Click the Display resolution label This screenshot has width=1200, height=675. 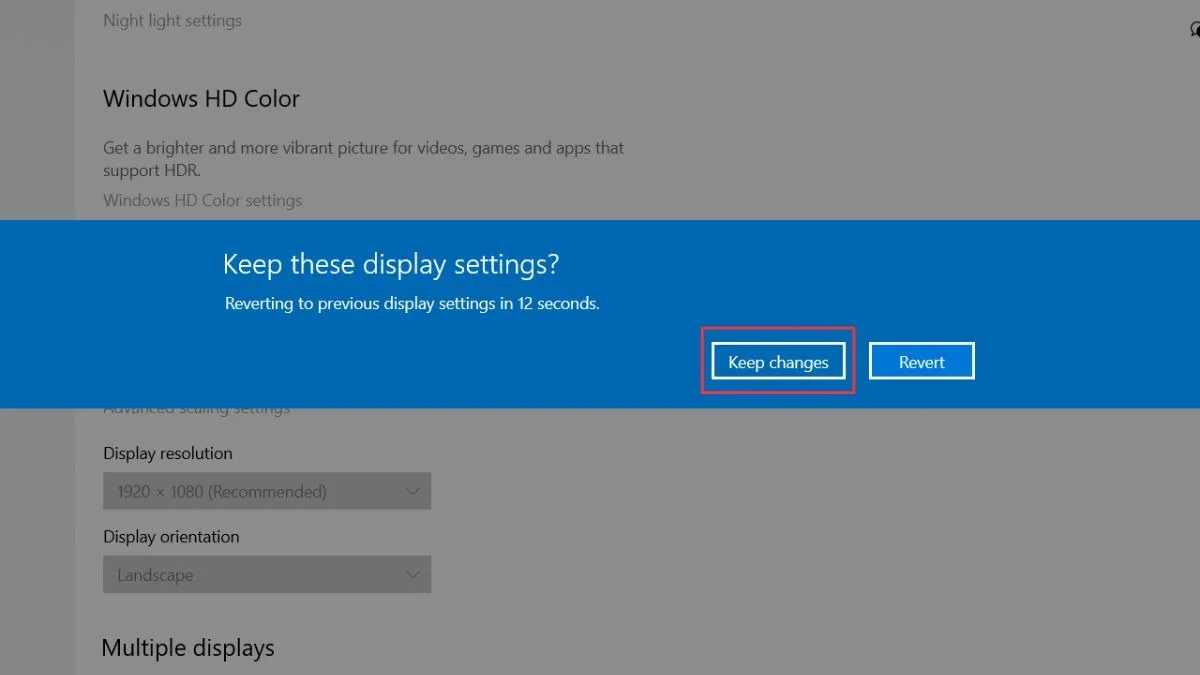pos(168,453)
